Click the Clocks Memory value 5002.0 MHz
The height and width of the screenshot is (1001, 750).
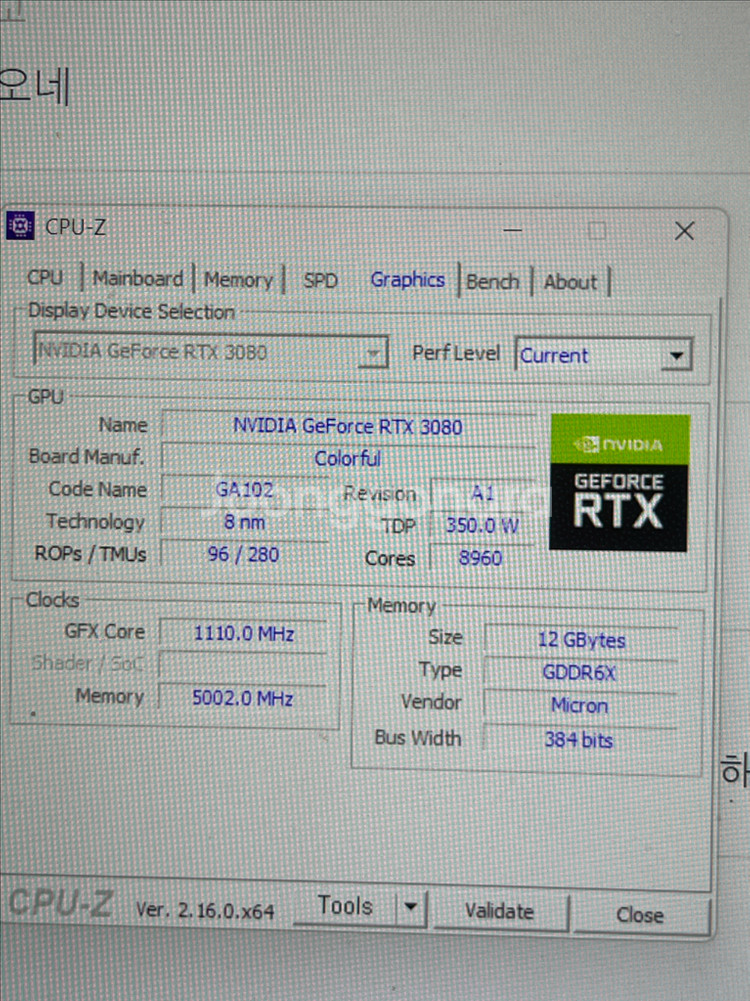(x=243, y=698)
